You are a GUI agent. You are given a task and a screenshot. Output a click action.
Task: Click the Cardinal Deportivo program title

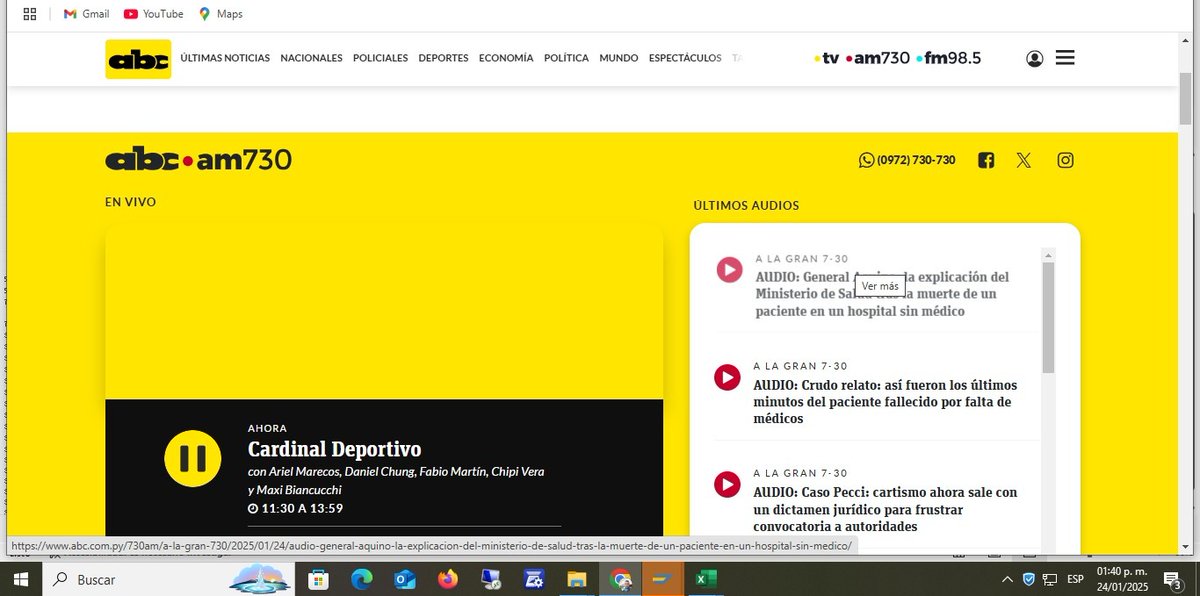334,450
